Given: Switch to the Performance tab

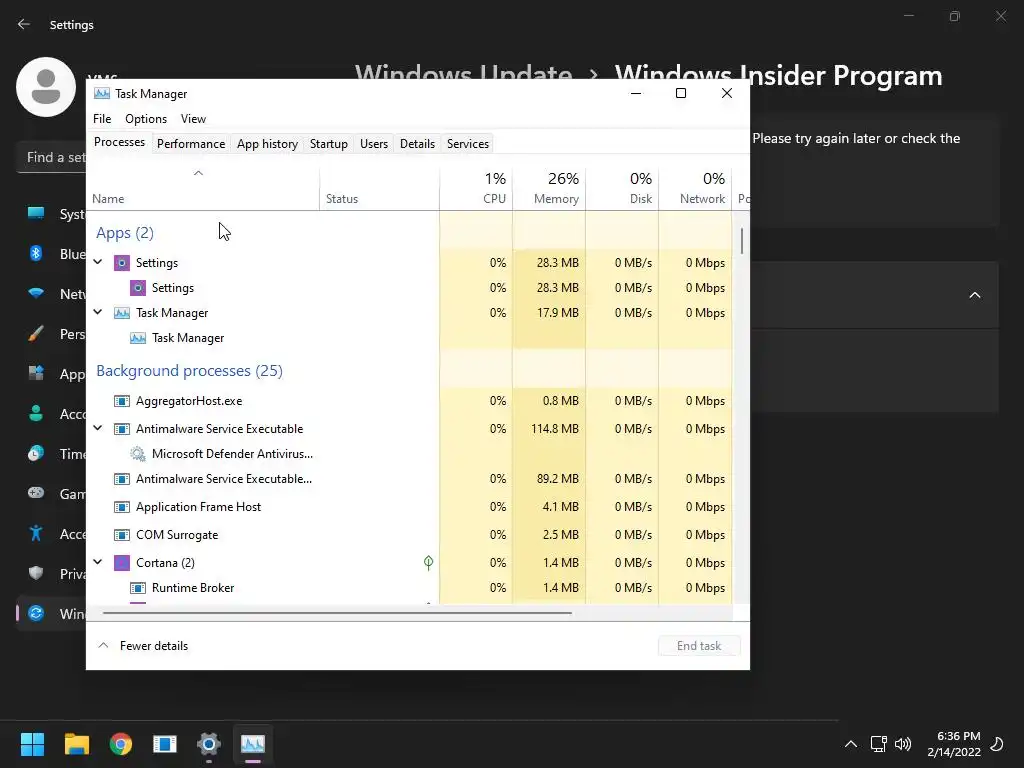Looking at the screenshot, I should click(x=191, y=144).
